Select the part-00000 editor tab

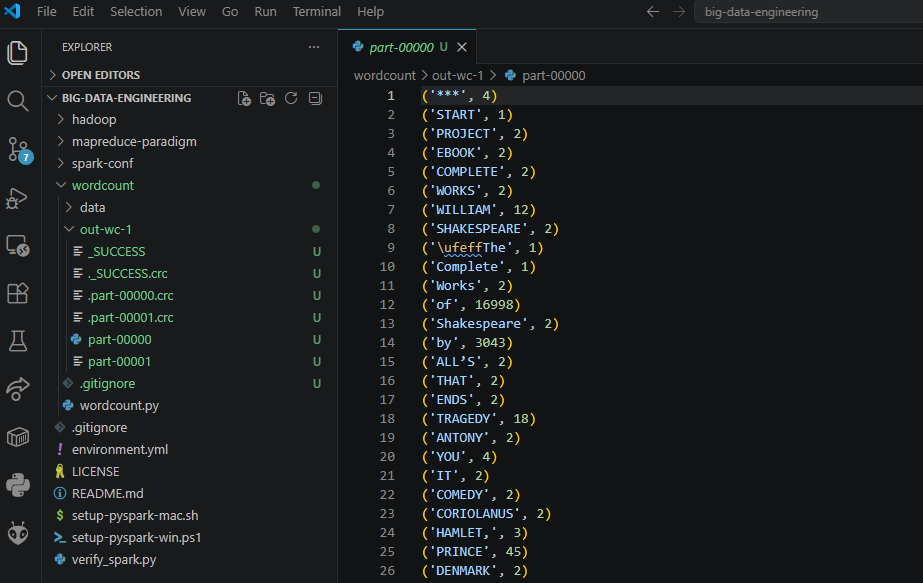[407, 47]
